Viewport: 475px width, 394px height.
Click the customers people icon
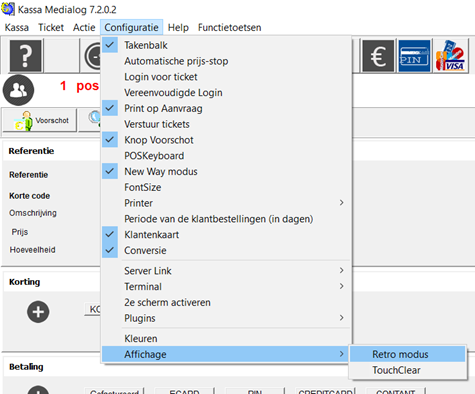pyautogui.click(x=18, y=90)
